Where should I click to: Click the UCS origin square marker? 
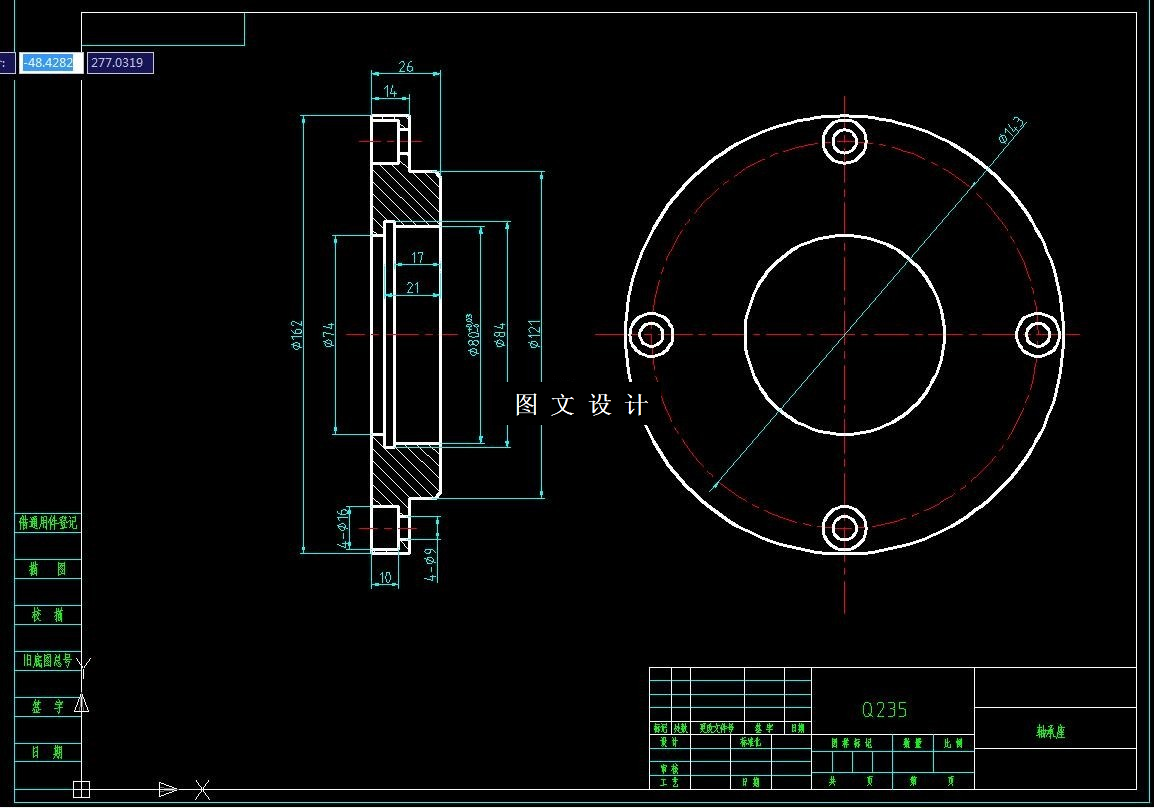click(x=82, y=790)
